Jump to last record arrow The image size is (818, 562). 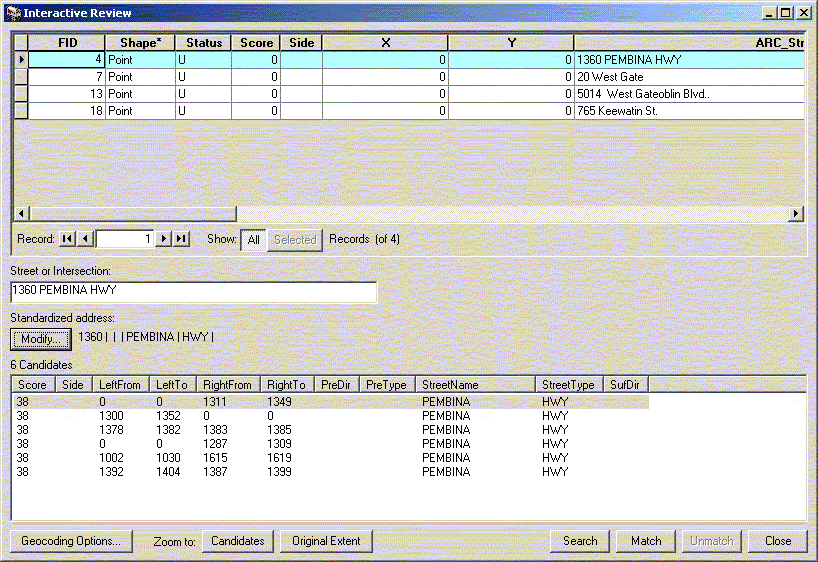click(182, 239)
